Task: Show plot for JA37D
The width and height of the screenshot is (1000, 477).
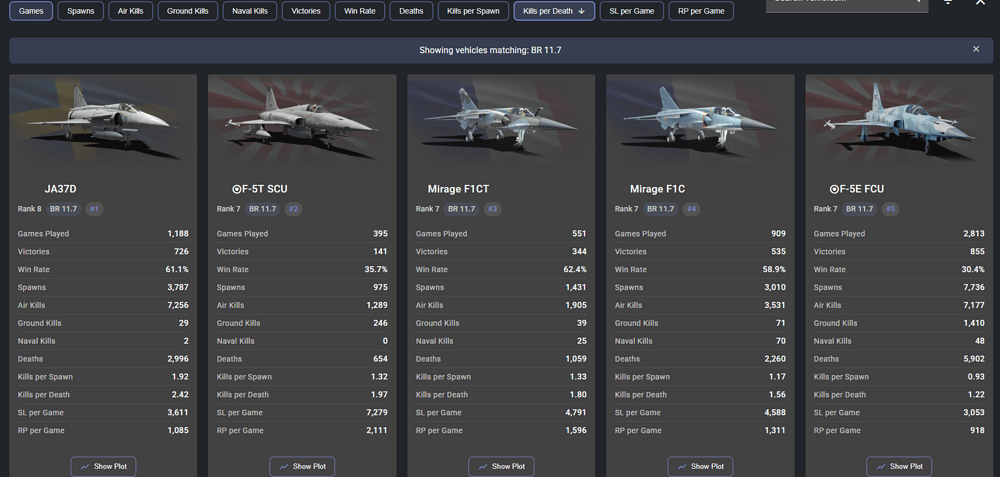Action: click(x=103, y=466)
